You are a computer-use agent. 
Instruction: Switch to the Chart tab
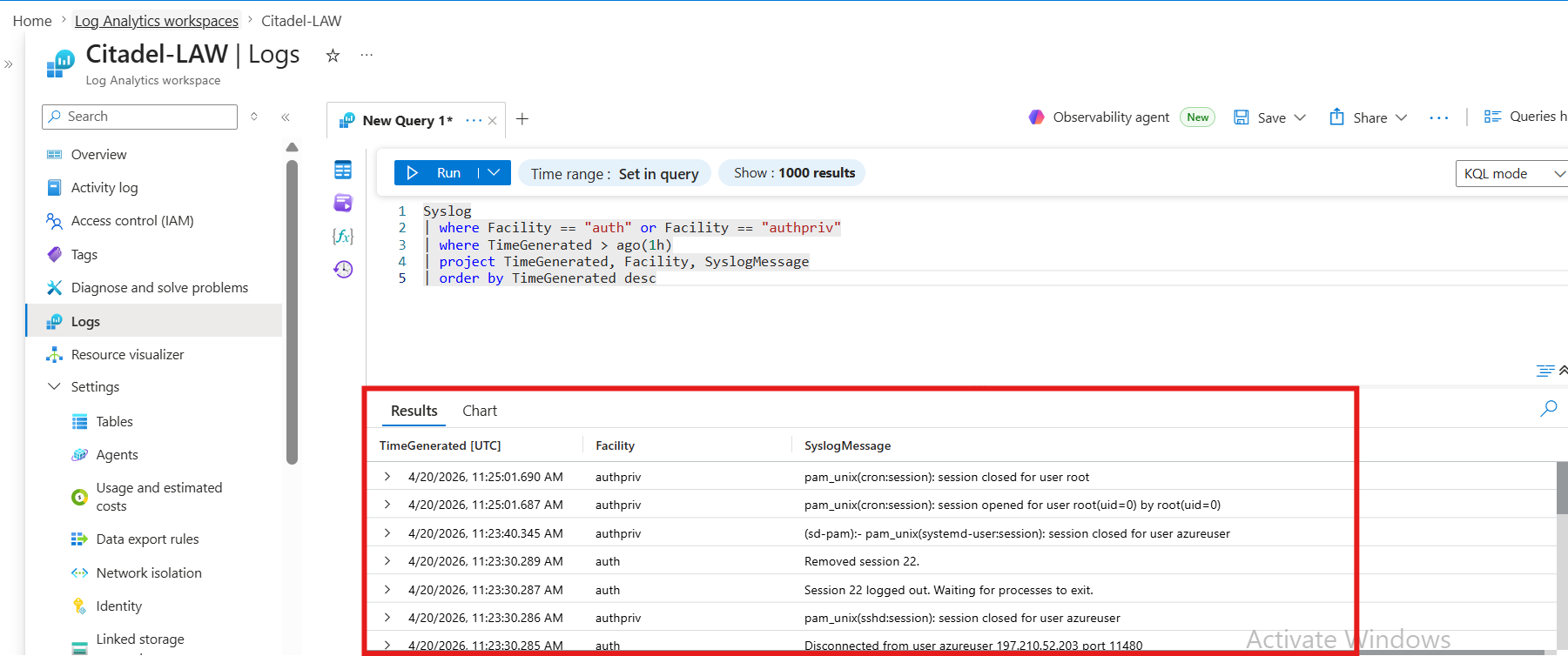pyautogui.click(x=480, y=411)
